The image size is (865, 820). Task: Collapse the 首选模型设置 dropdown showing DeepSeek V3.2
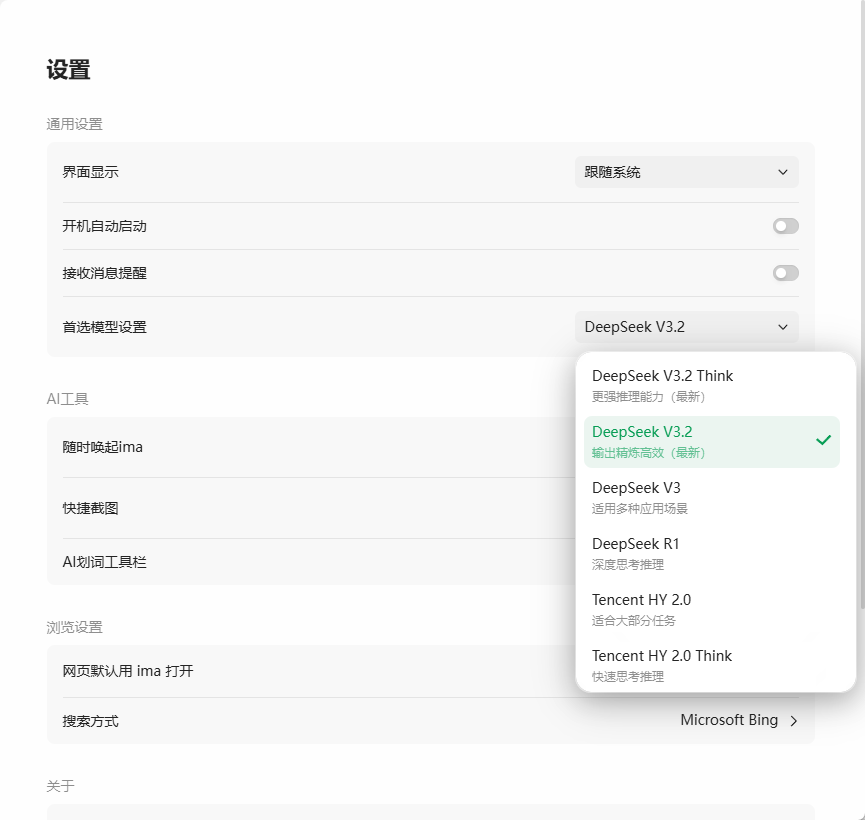coord(685,327)
